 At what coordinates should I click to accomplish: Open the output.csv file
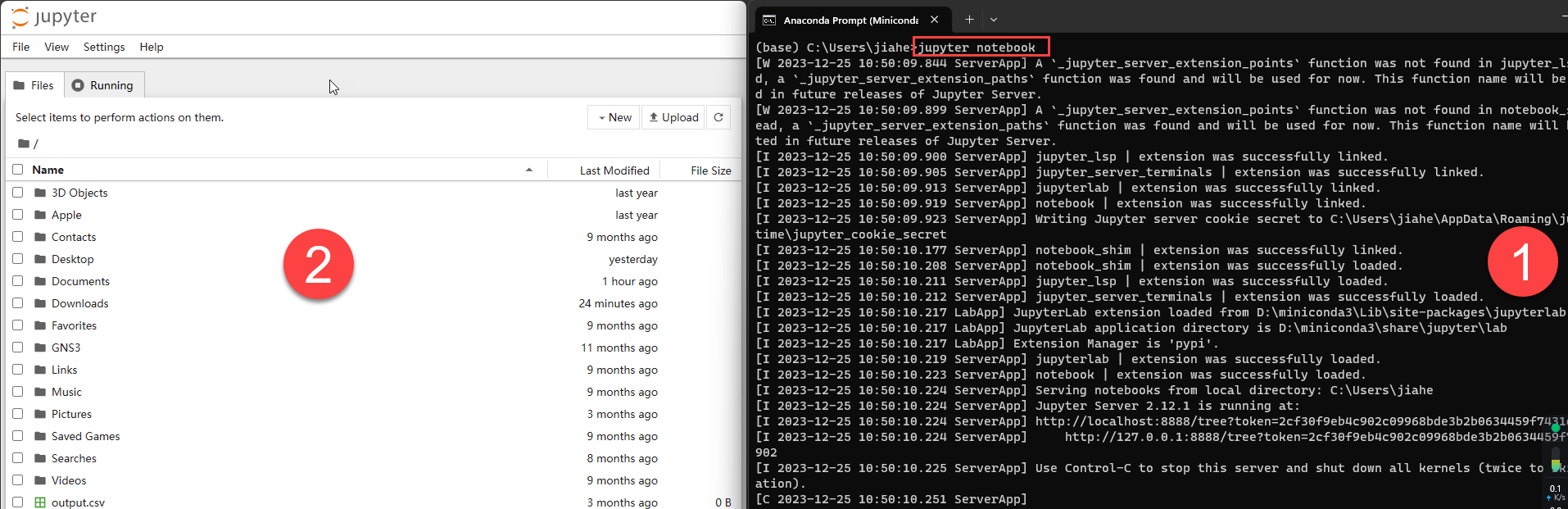tap(78, 502)
